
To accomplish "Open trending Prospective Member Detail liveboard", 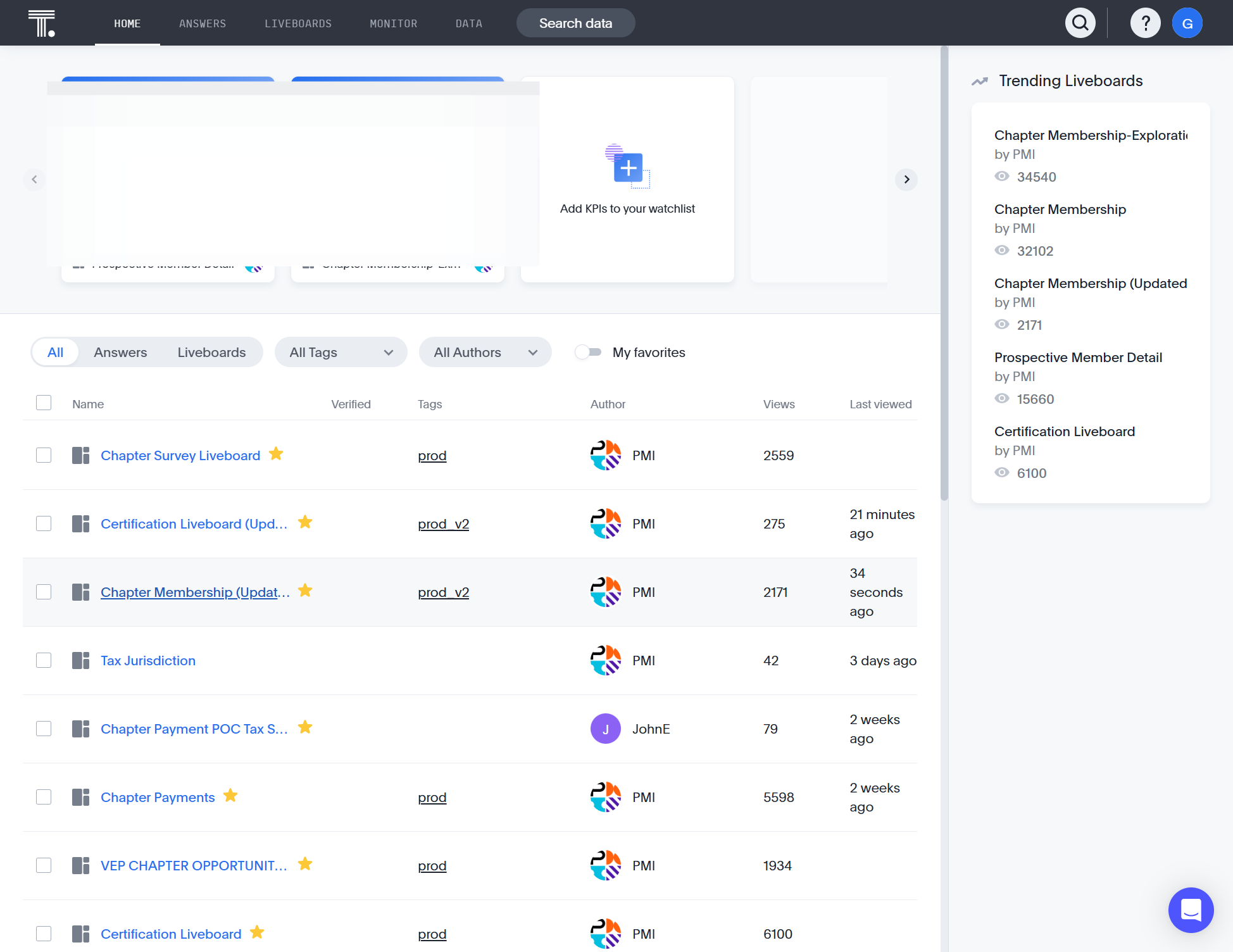I will [1078, 357].
